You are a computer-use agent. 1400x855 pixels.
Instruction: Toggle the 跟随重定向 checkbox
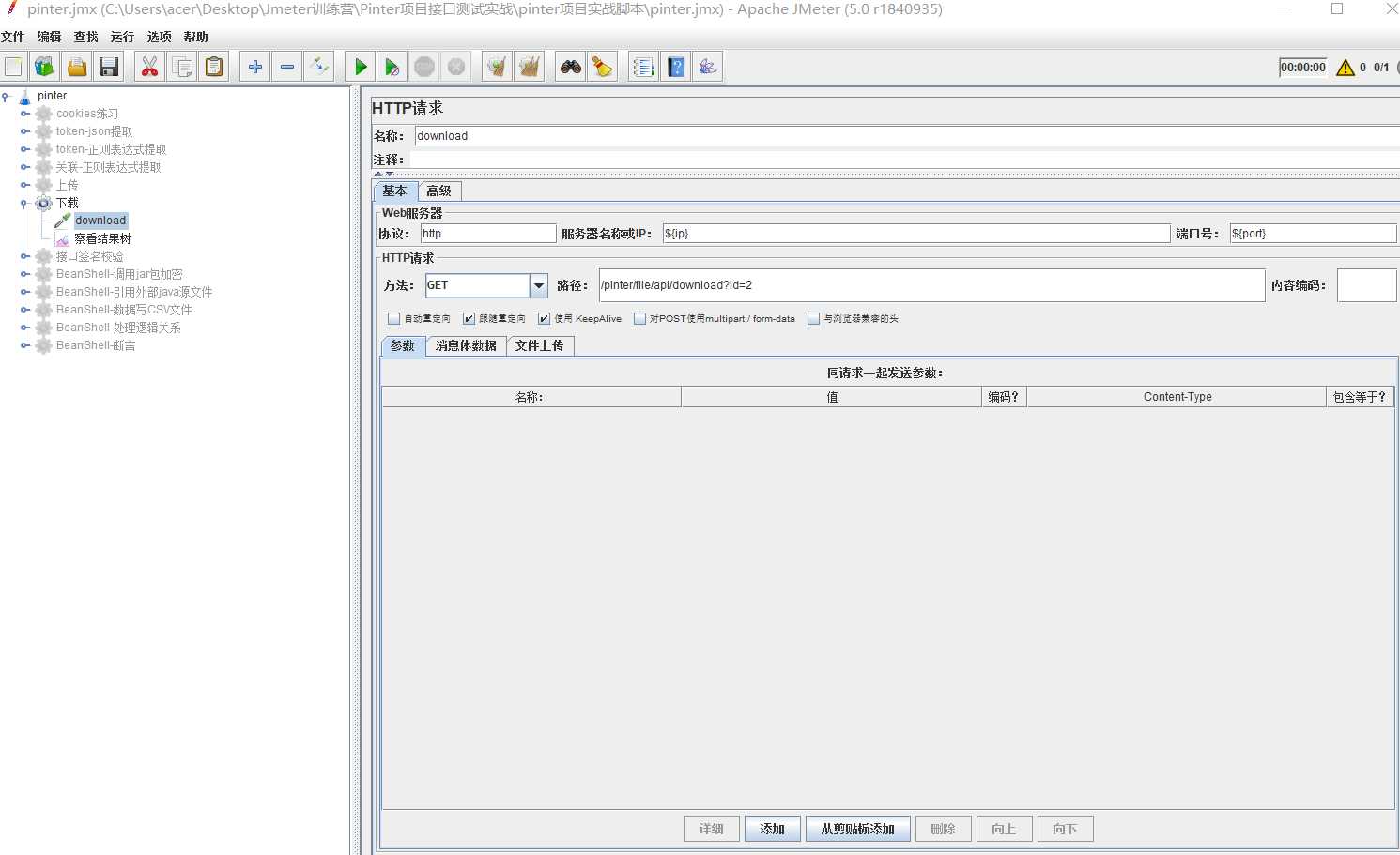(x=469, y=319)
